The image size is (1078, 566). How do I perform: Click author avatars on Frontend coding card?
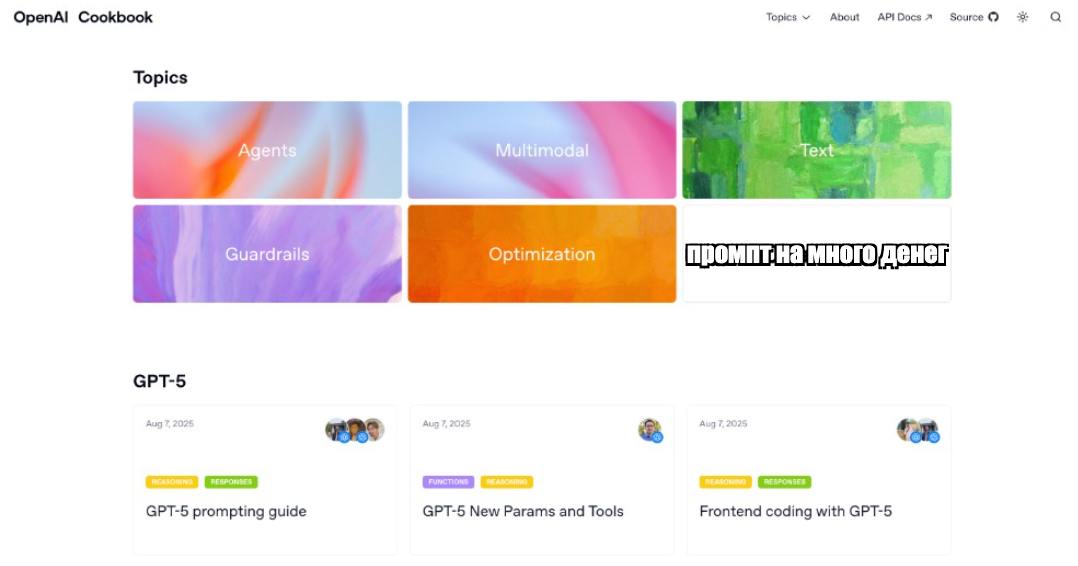[918, 431]
